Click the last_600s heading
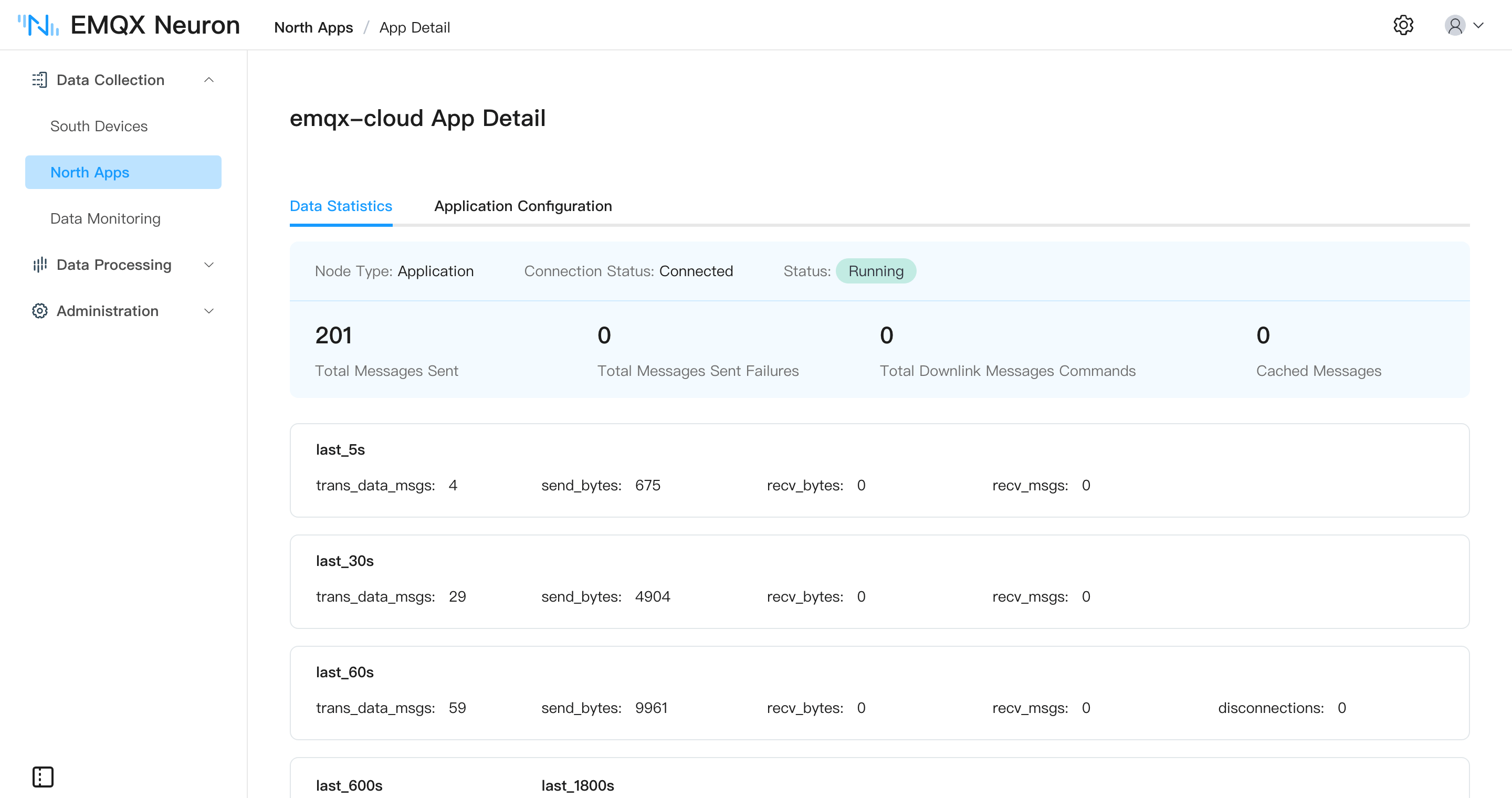Screen dimensions: 1512x798 349,786
